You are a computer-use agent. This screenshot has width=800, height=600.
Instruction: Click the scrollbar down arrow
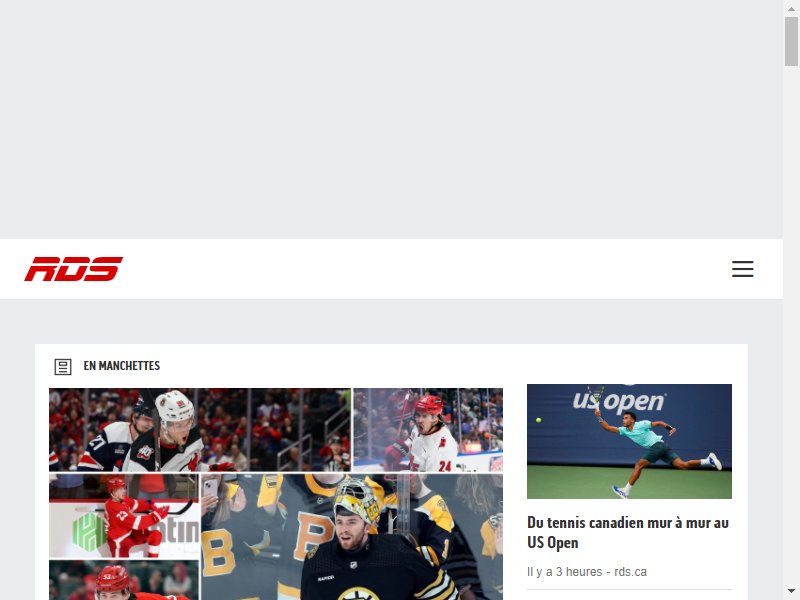coord(791,592)
